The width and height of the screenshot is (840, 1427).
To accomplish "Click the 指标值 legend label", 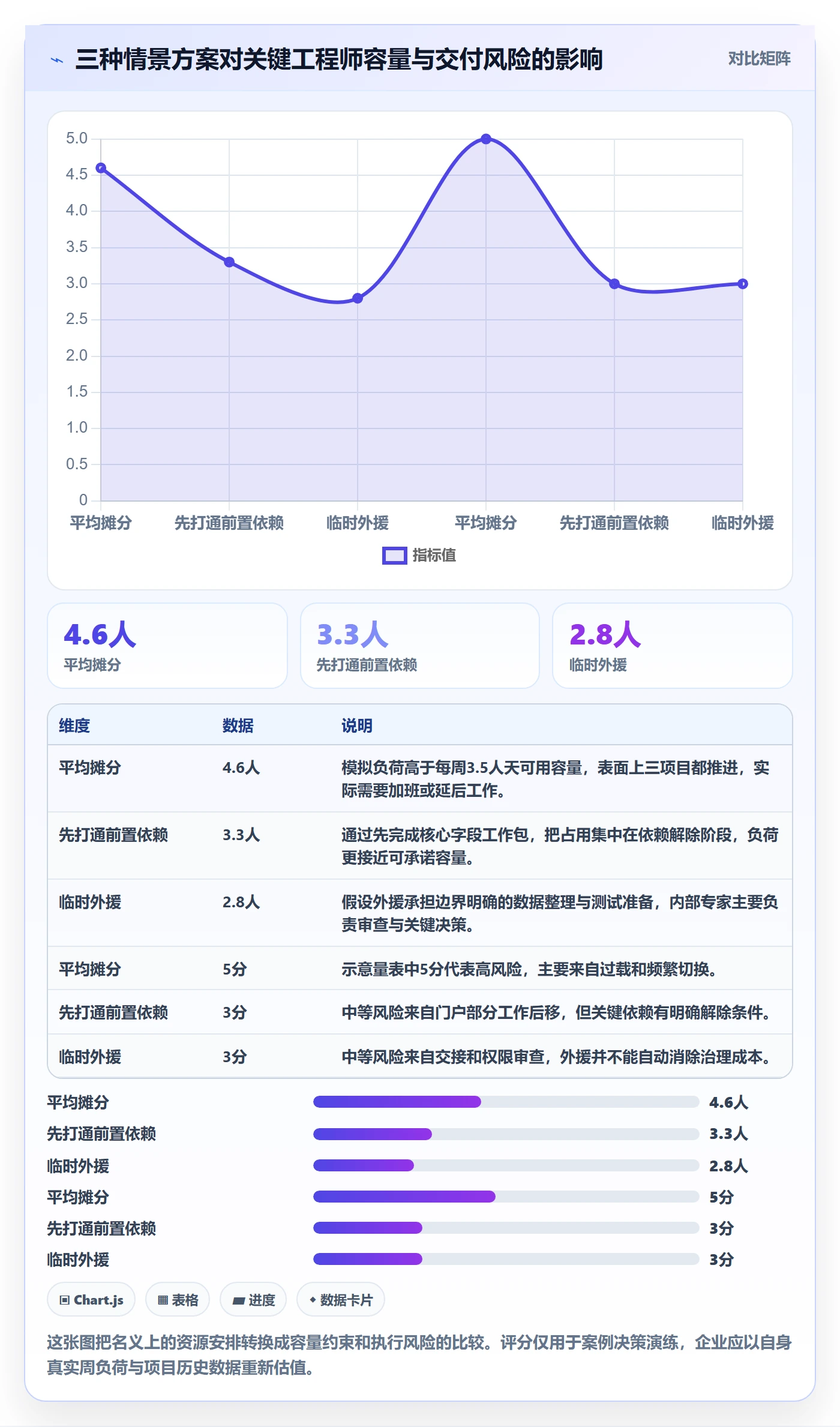I will tap(434, 556).
